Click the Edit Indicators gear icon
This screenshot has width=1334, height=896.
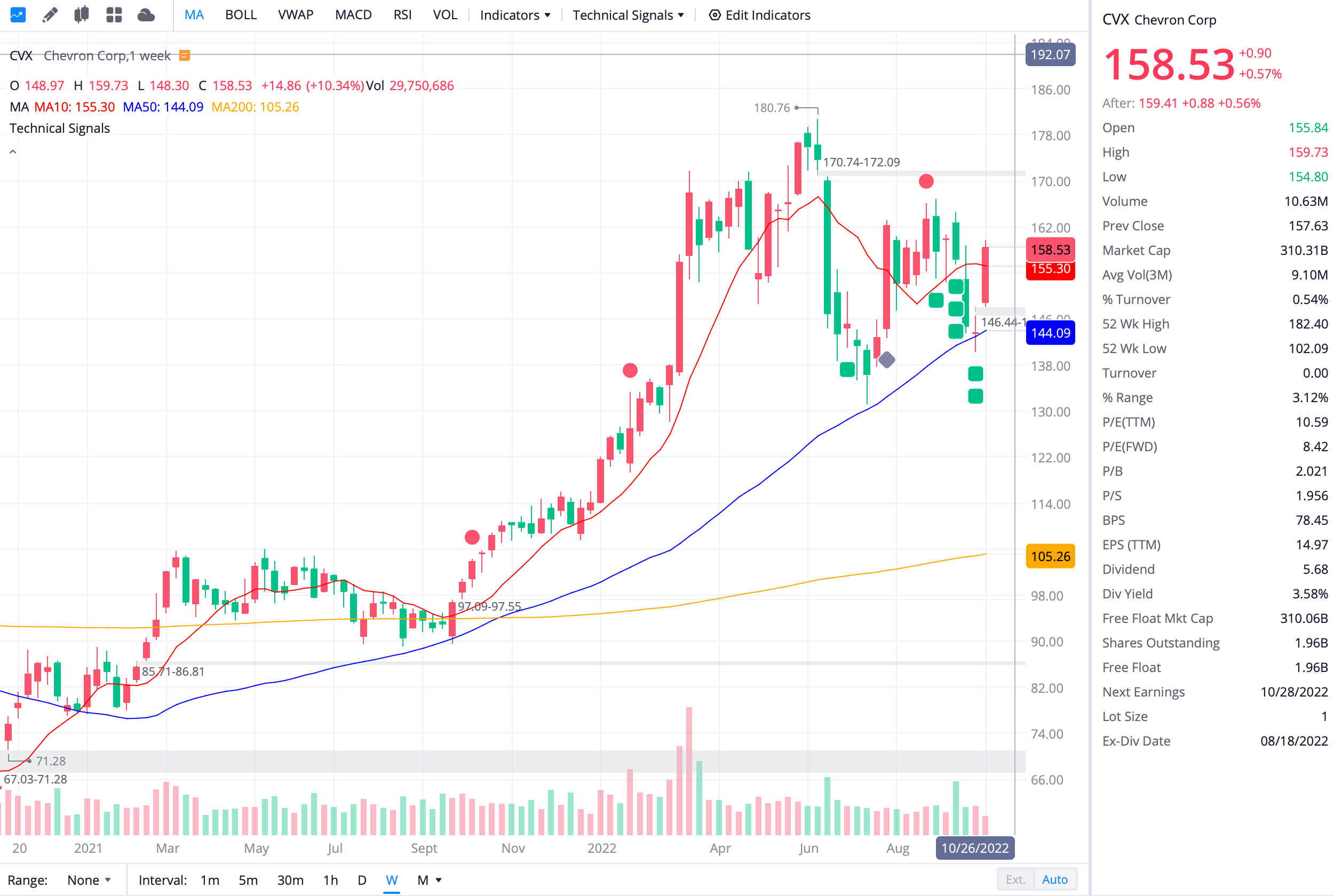click(714, 15)
